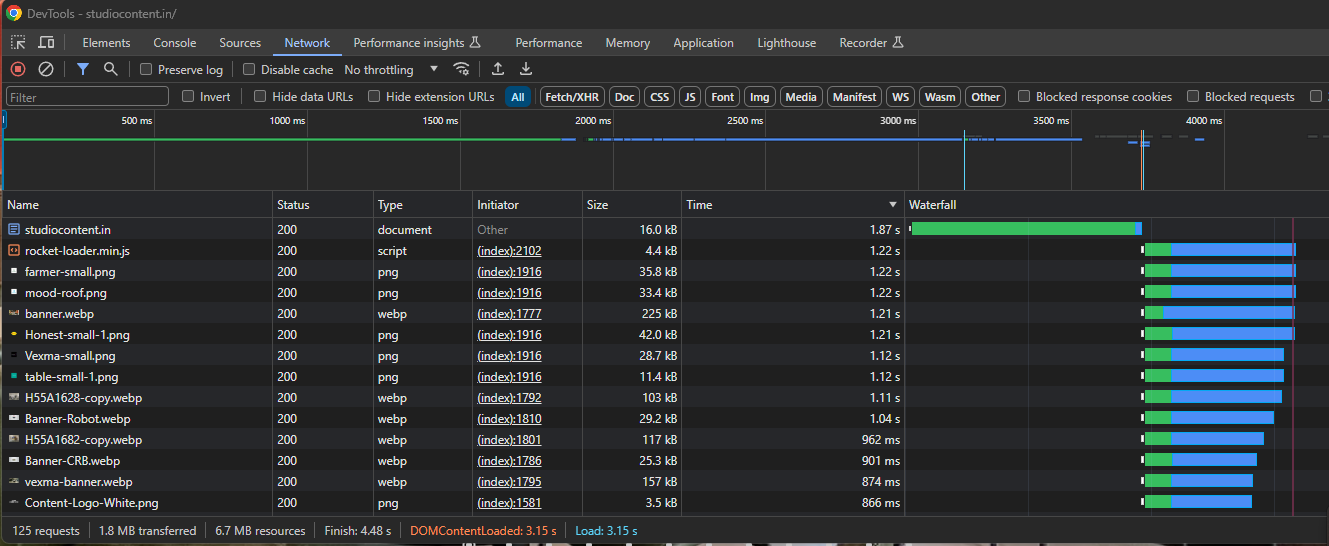The width and height of the screenshot is (1329, 546).
Task: Open the Performance insights tab
Action: [x=417, y=43]
